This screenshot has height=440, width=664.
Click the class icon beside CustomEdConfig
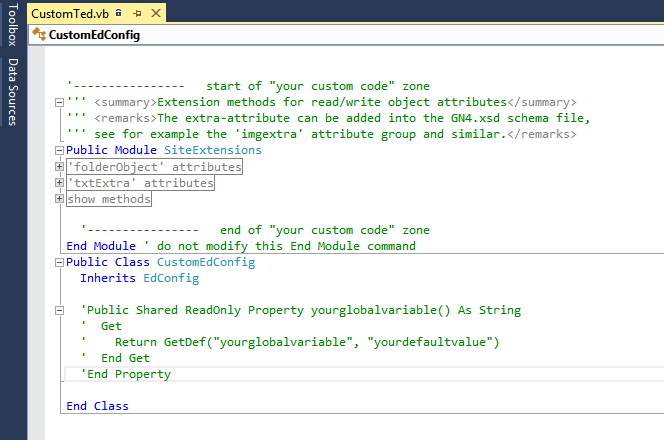pyautogui.click(x=39, y=35)
